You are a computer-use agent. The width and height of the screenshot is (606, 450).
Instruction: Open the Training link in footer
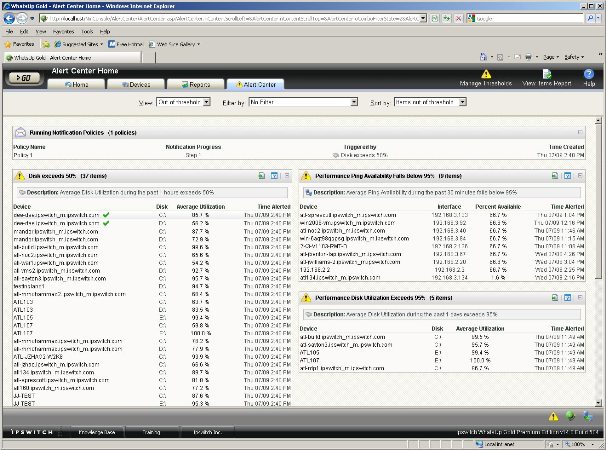152,432
